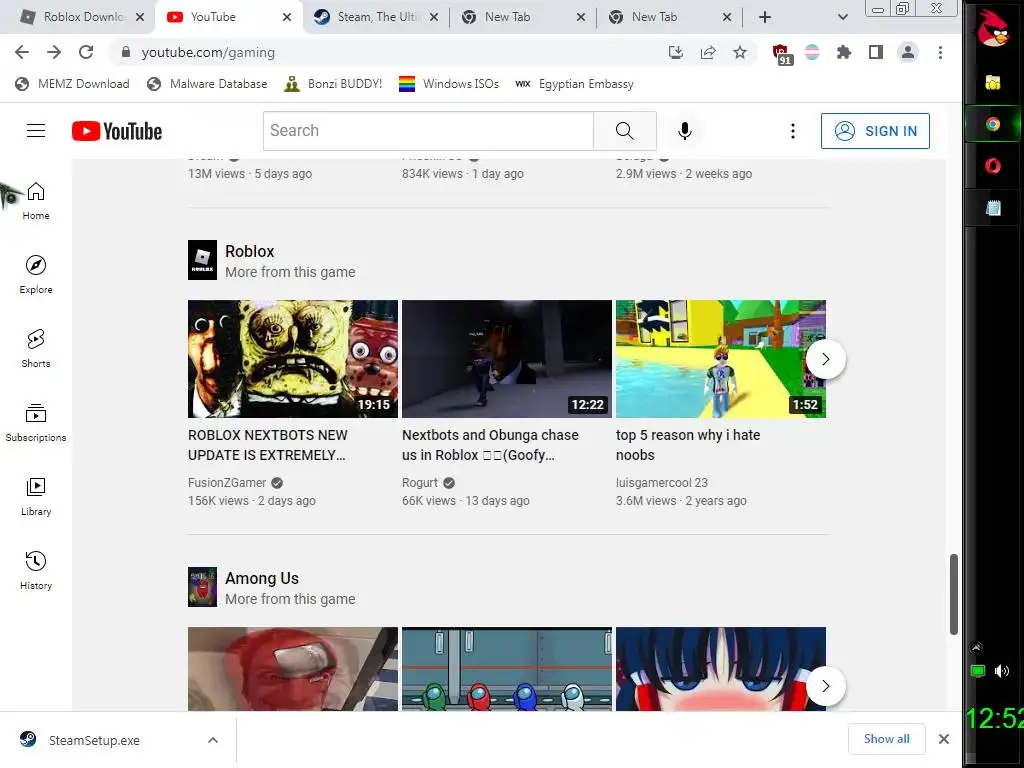Image resolution: width=1024 pixels, height=768 pixels.
Task: Open Chrome three-dot menu
Action: point(940,52)
